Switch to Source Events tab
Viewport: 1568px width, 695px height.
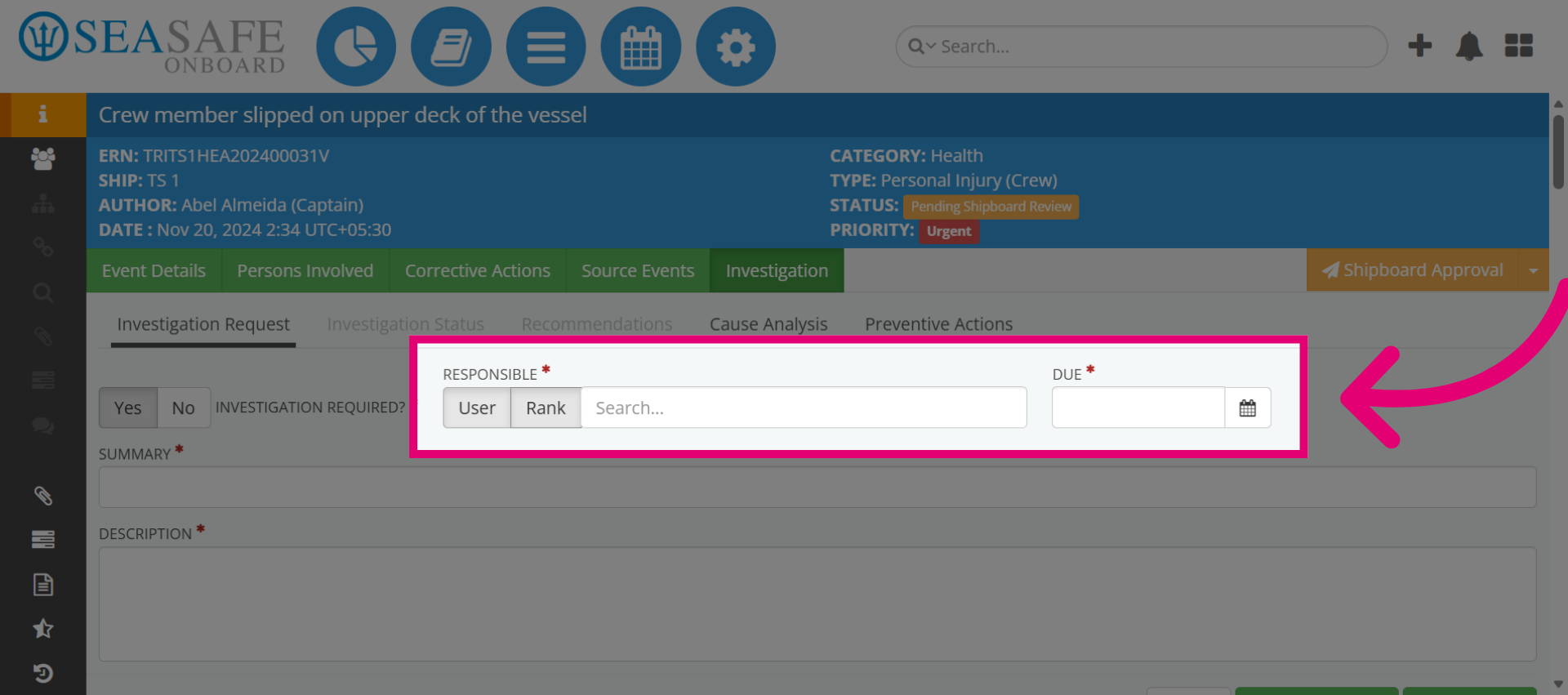pos(638,270)
